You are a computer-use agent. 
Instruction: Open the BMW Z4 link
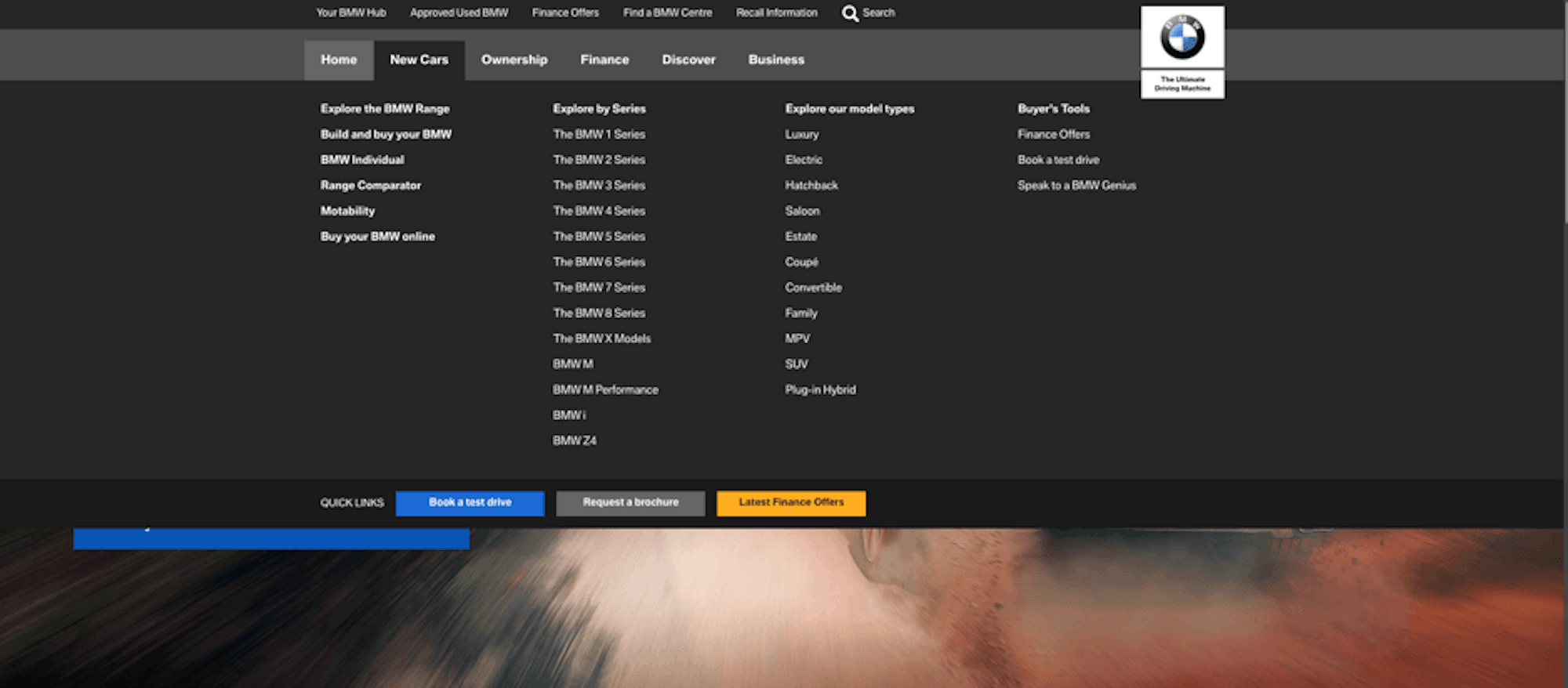click(575, 441)
